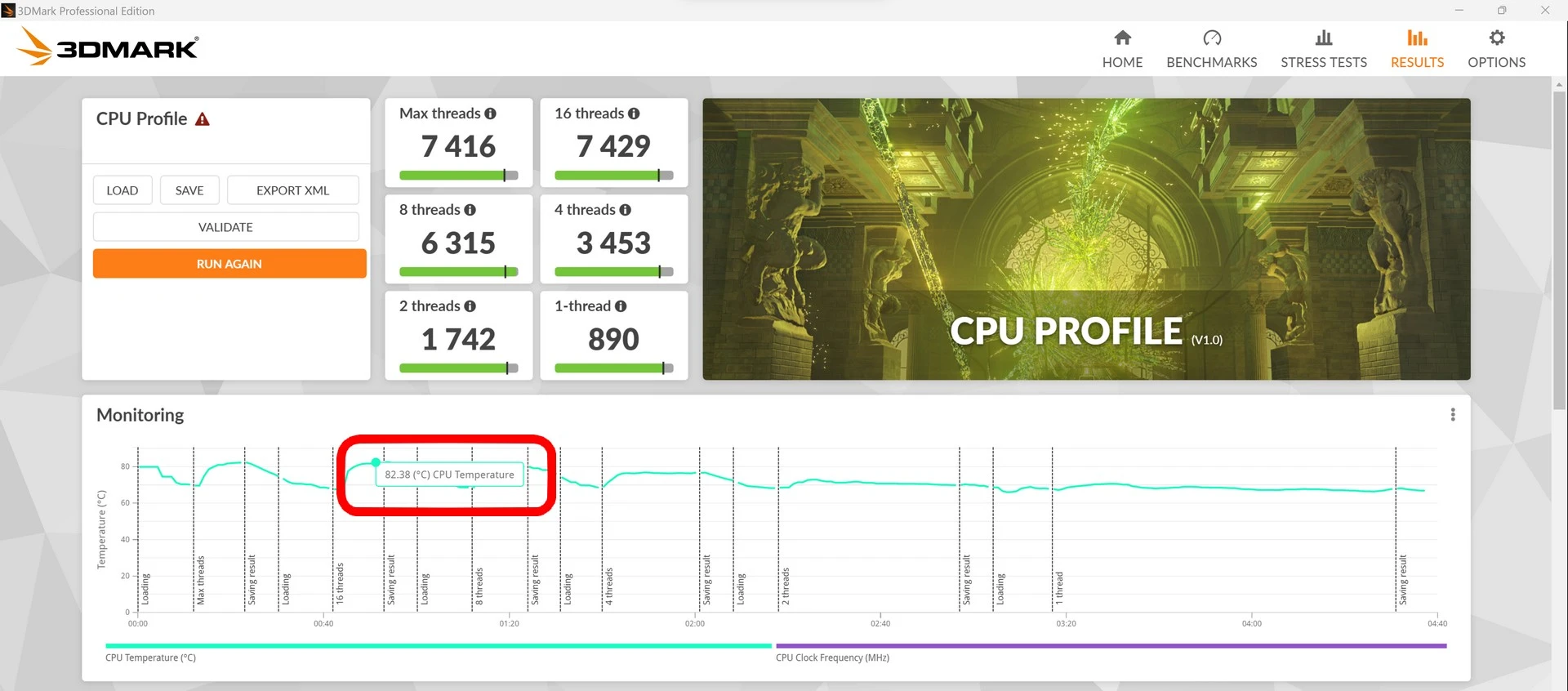Go to the Benchmarks gauge icon
Viewport: 1568px width, 691px height.
click(x=1212, y=38)
